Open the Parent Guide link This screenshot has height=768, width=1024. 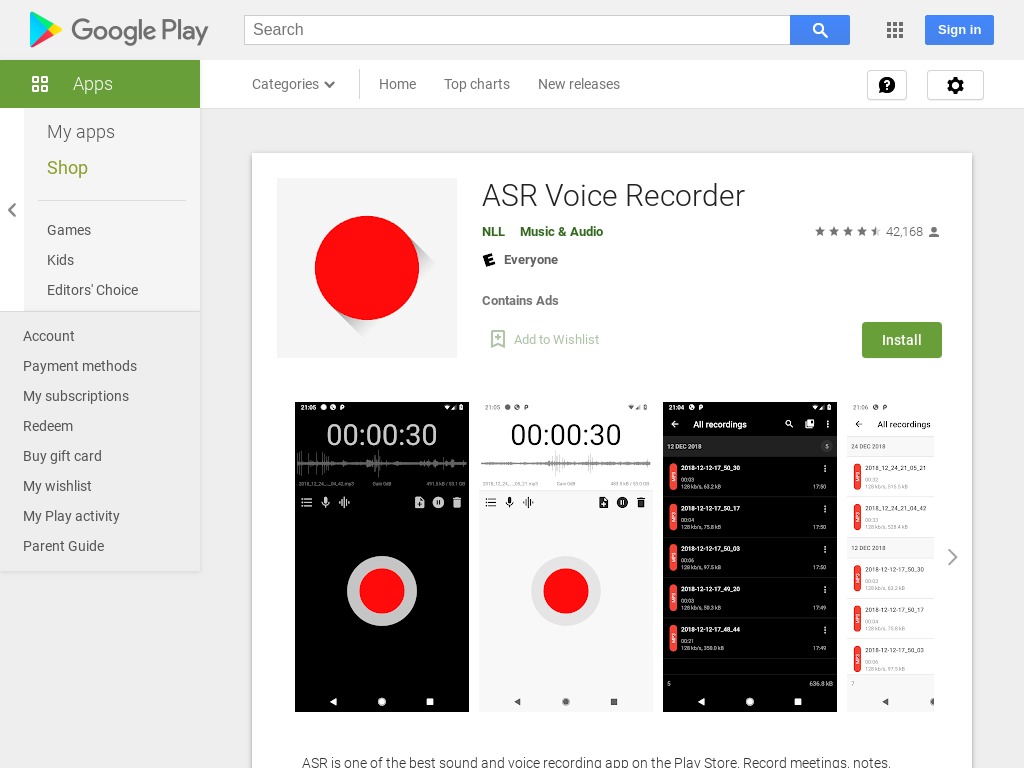pos(63,546)
